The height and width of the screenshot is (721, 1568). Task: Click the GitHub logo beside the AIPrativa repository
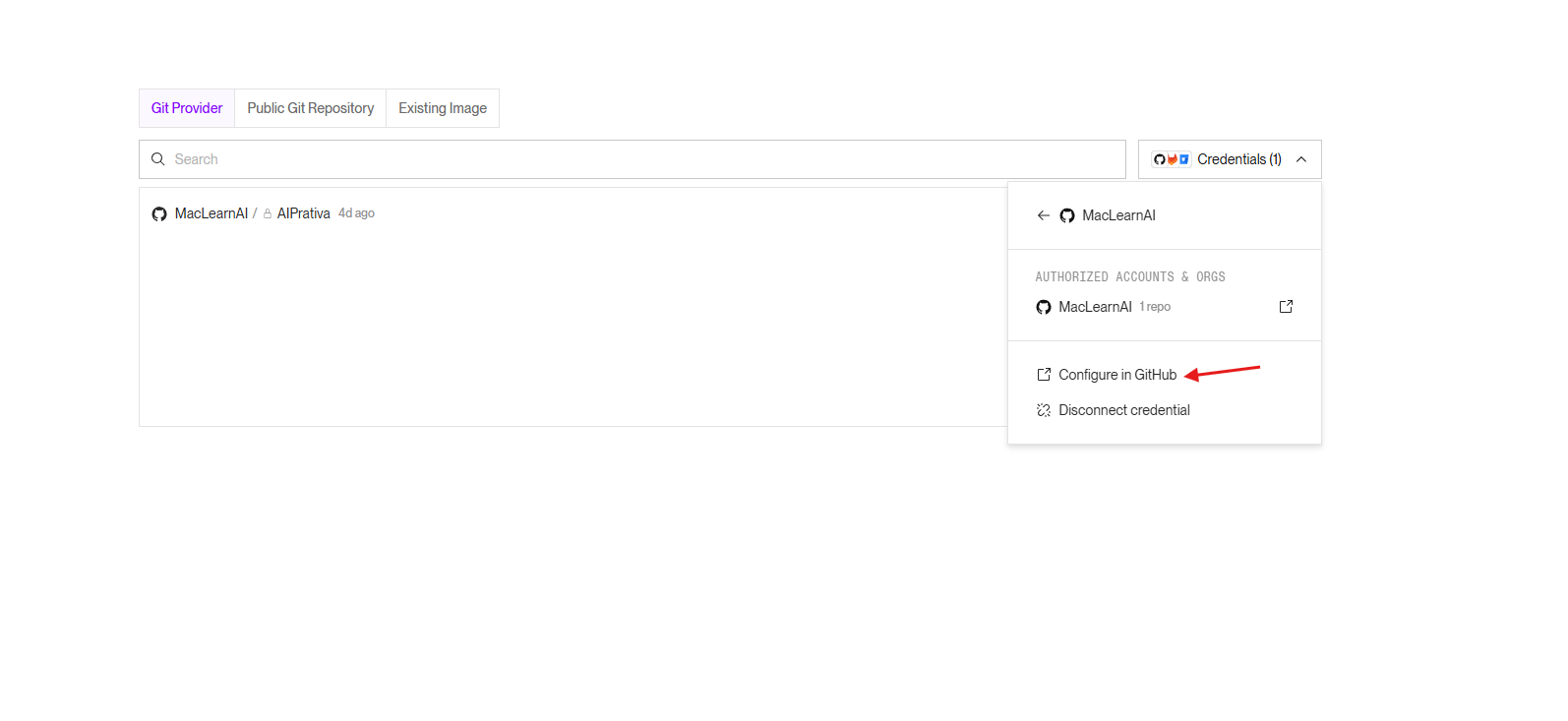(159, 214)
